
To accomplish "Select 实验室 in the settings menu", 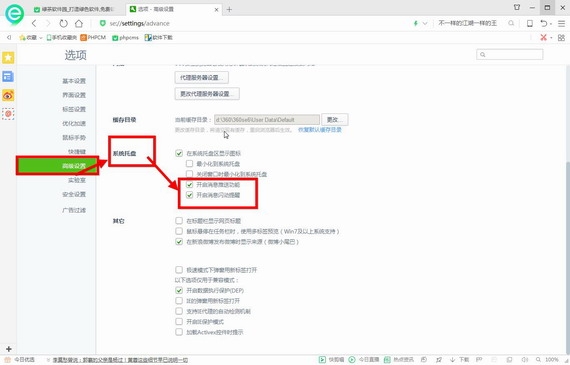I will pyautogui.click(x=77, y=180).
